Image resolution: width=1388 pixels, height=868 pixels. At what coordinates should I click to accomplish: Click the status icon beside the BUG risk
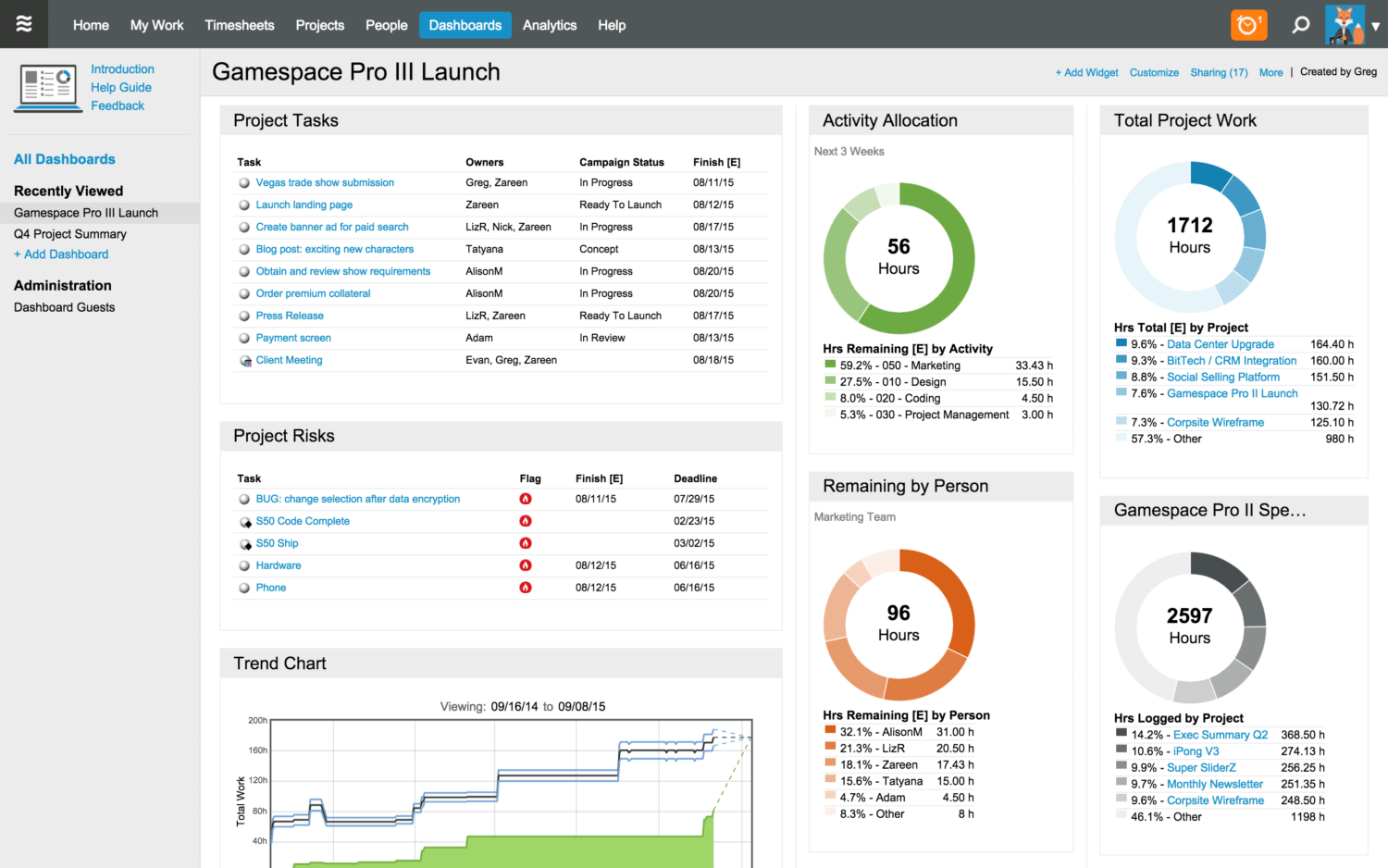[x=243, y=499]
